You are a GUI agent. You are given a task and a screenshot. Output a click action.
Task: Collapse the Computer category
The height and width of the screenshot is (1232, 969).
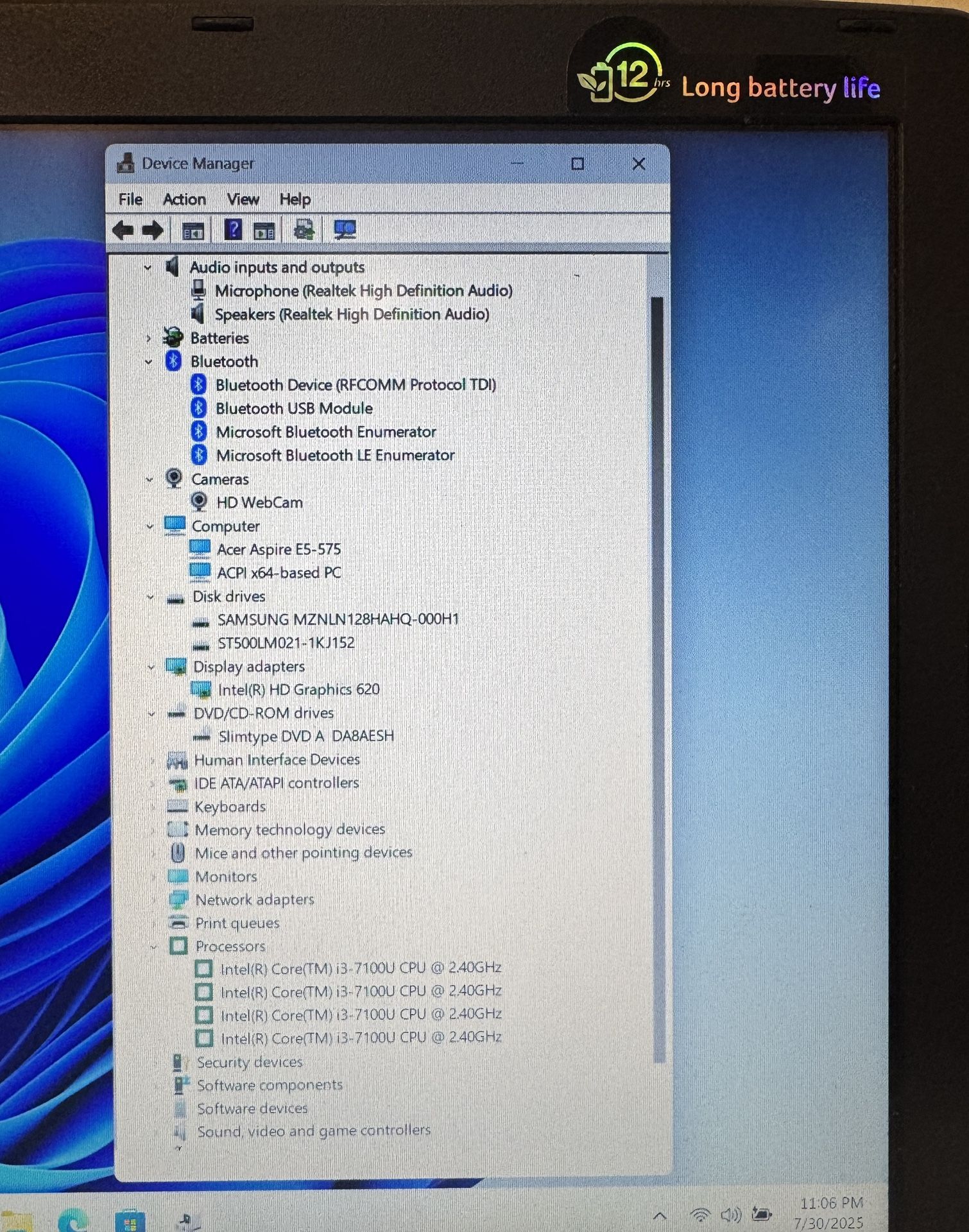pos(150,526)
